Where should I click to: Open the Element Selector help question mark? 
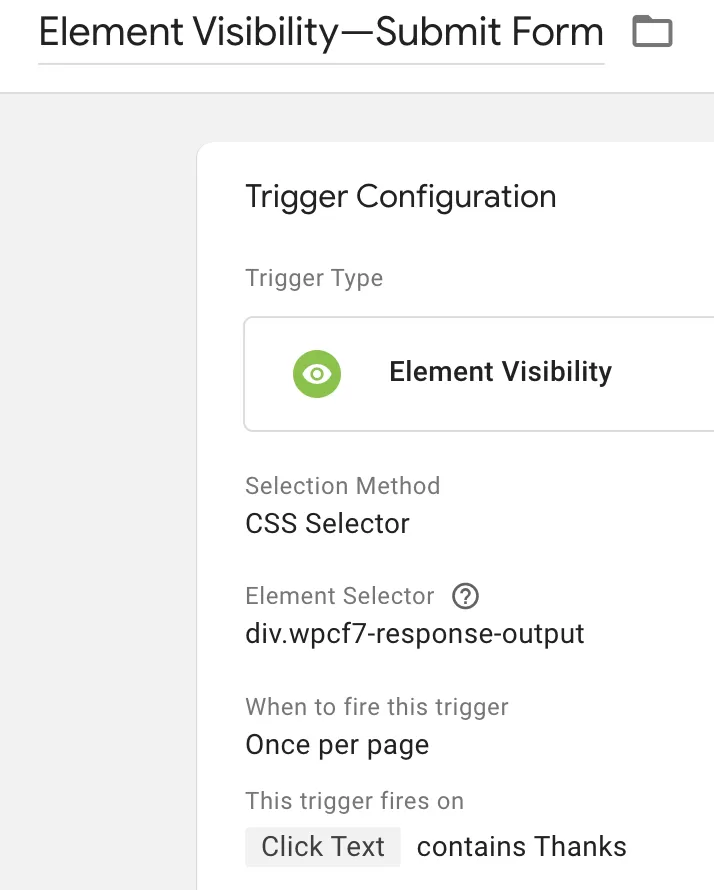point(465,596)
